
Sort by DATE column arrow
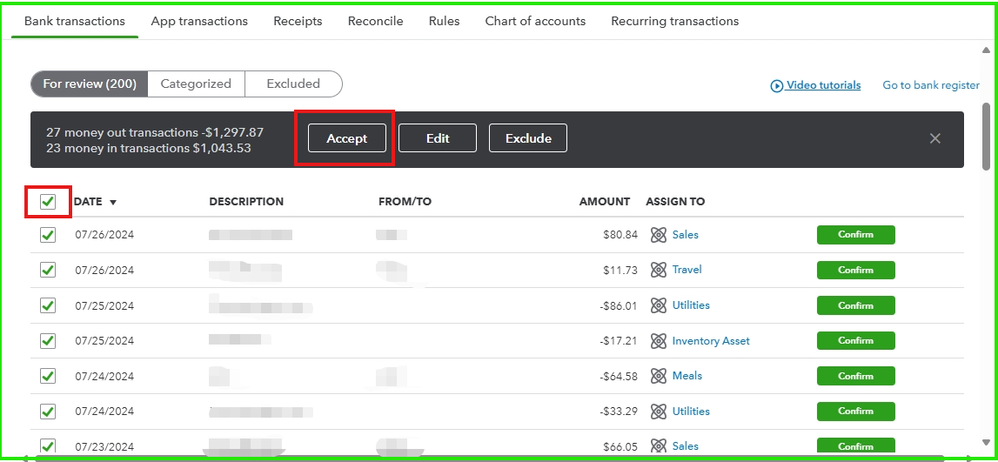[113, 202]
